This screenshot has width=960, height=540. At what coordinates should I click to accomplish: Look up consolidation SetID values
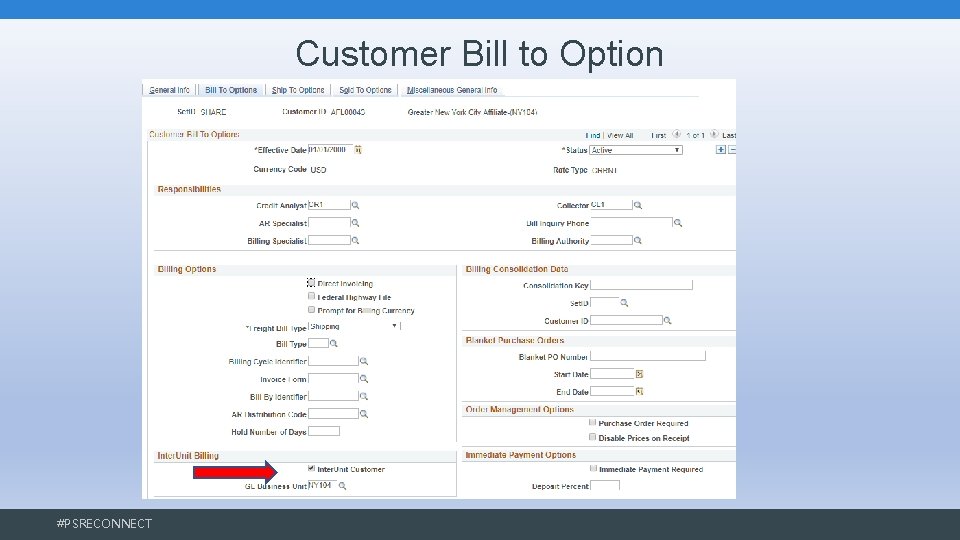624,302
